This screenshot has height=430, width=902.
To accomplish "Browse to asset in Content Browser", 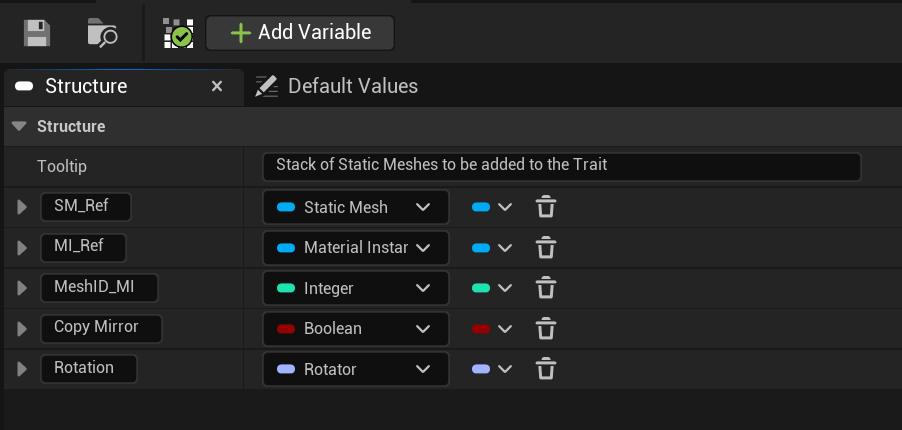I will pyautogui.click(x=102, y=33).
